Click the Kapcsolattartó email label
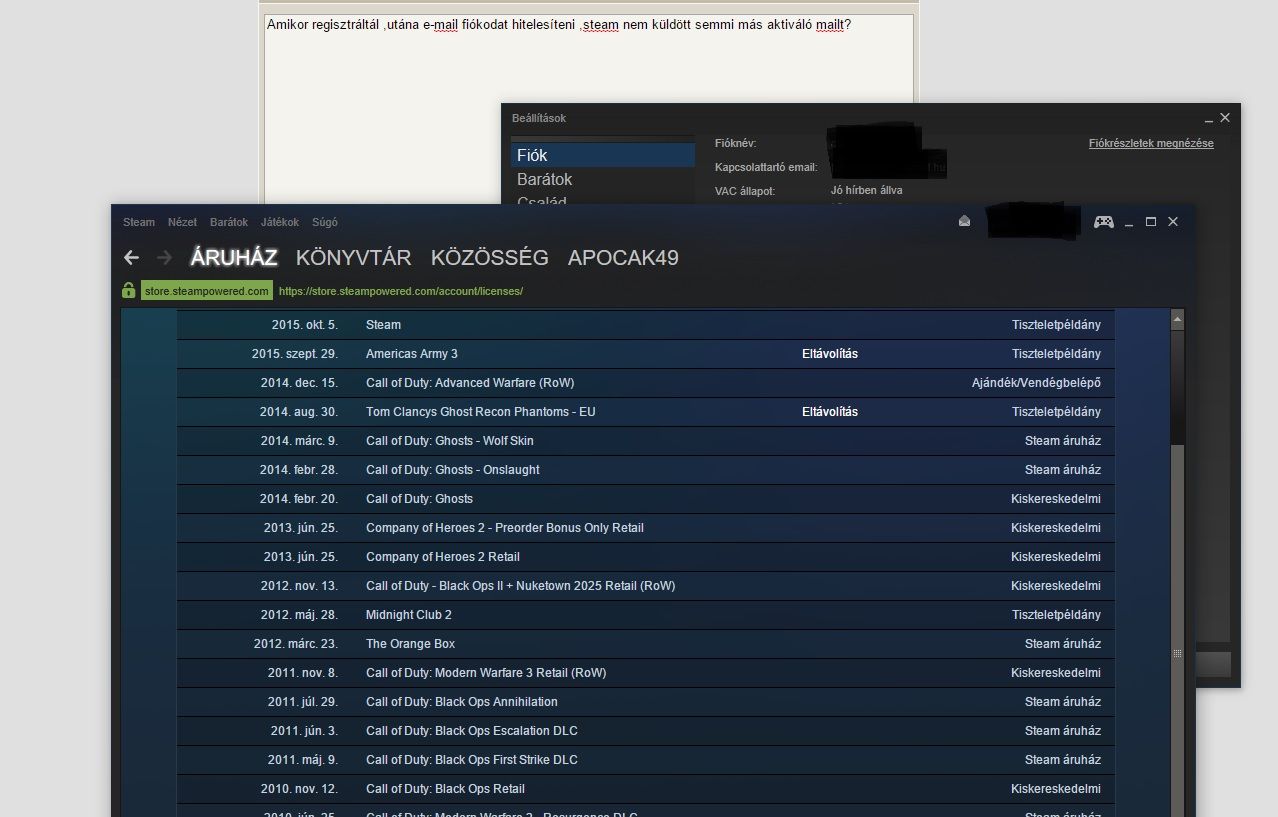1278x817 pixels. 766,167
